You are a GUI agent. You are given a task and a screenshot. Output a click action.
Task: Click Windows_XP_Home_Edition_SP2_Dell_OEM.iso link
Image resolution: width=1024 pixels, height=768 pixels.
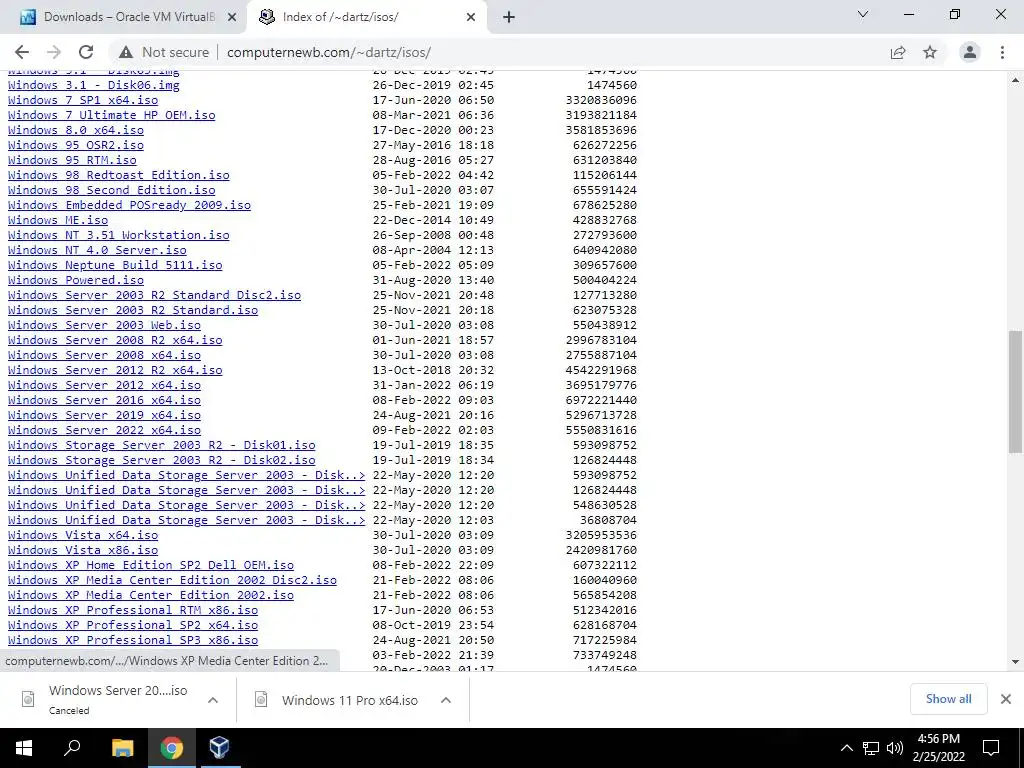click(x=151, y=566)
